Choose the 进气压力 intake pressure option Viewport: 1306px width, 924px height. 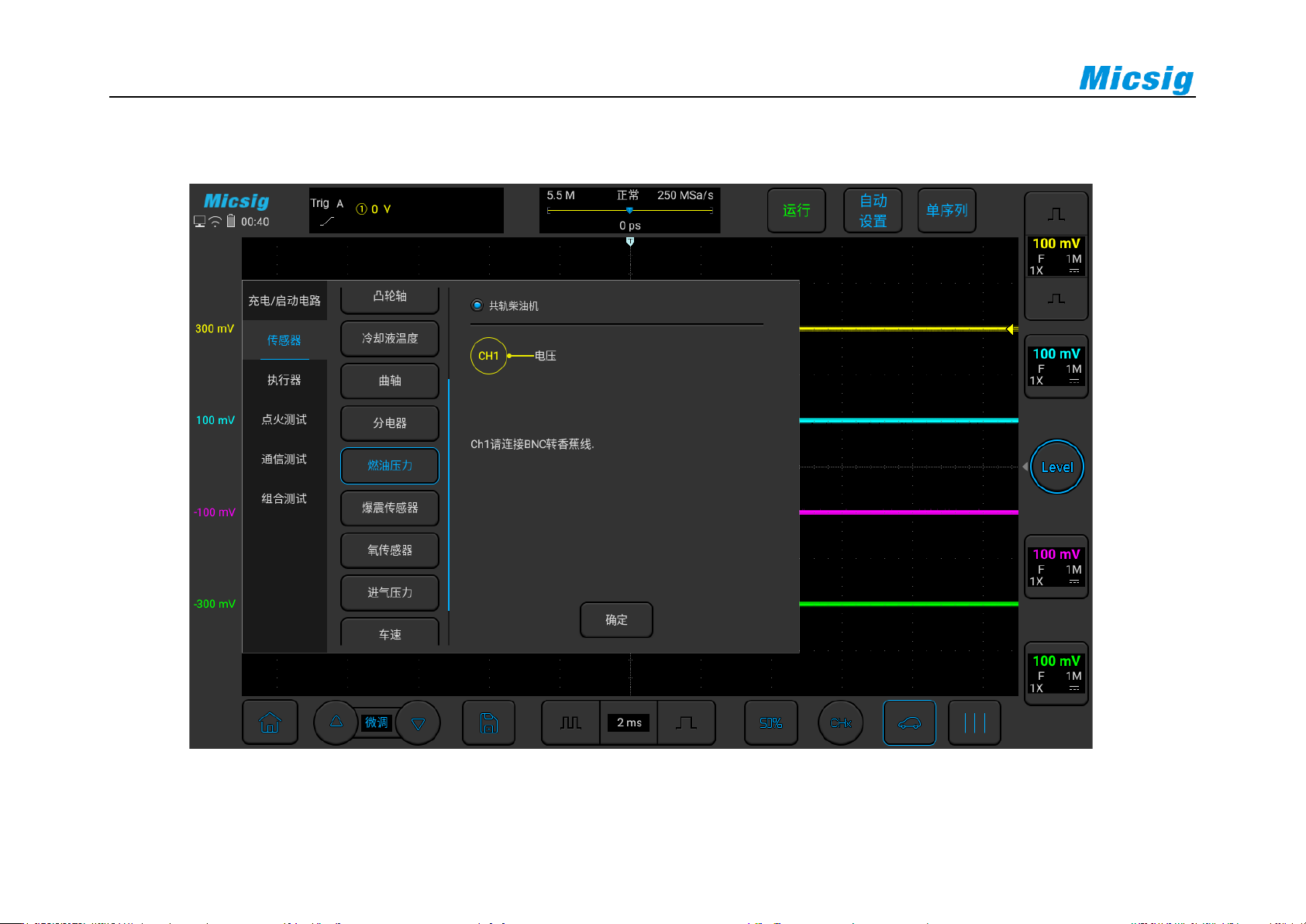pyautogui.click(x=390, y=593)
